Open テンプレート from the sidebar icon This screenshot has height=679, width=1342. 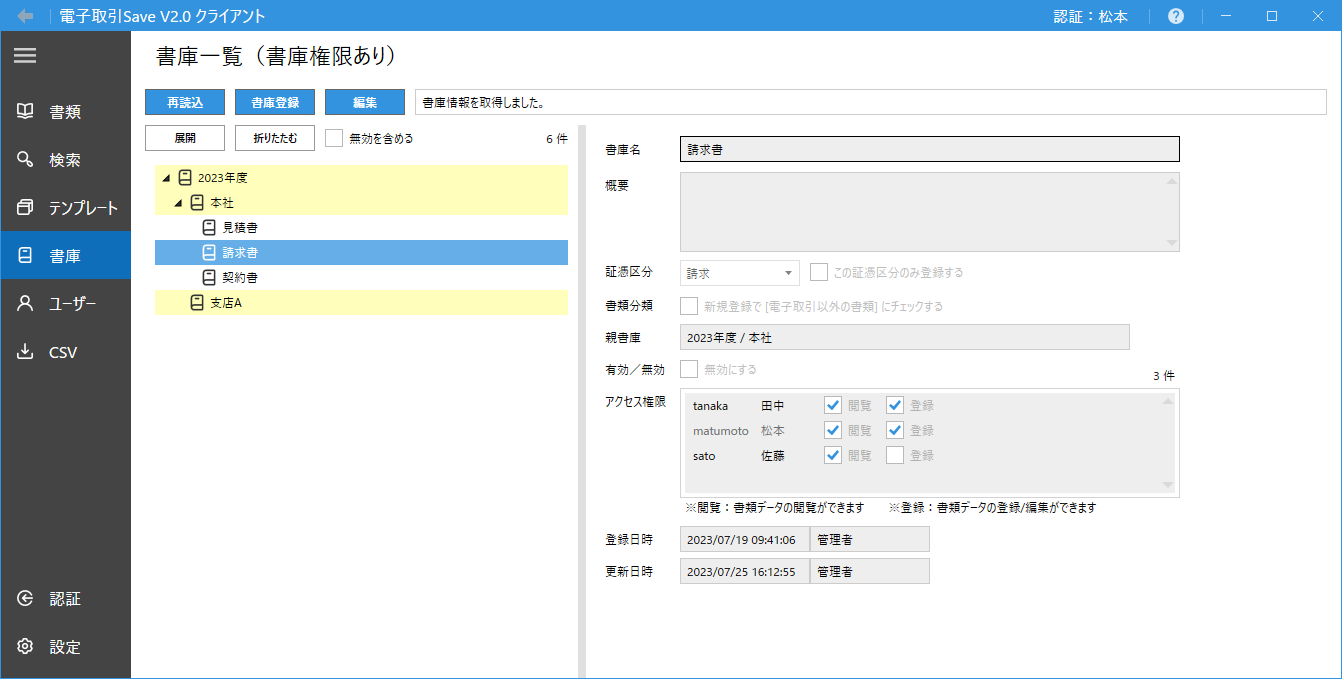click(26, 207)
